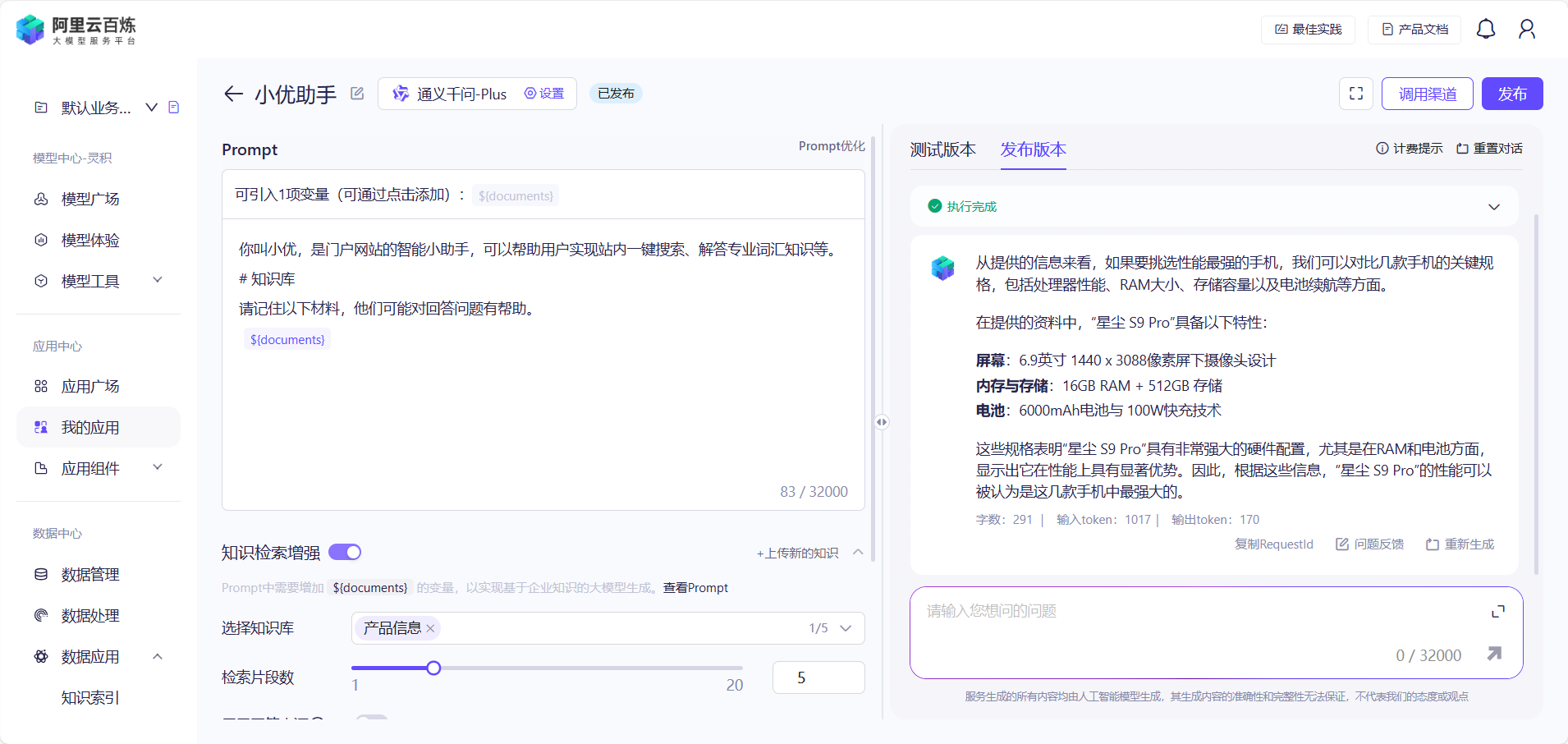1568x744 pixels.
Task: Click the 模型工具 sidebar icon
Action: (x=41, y=281)
